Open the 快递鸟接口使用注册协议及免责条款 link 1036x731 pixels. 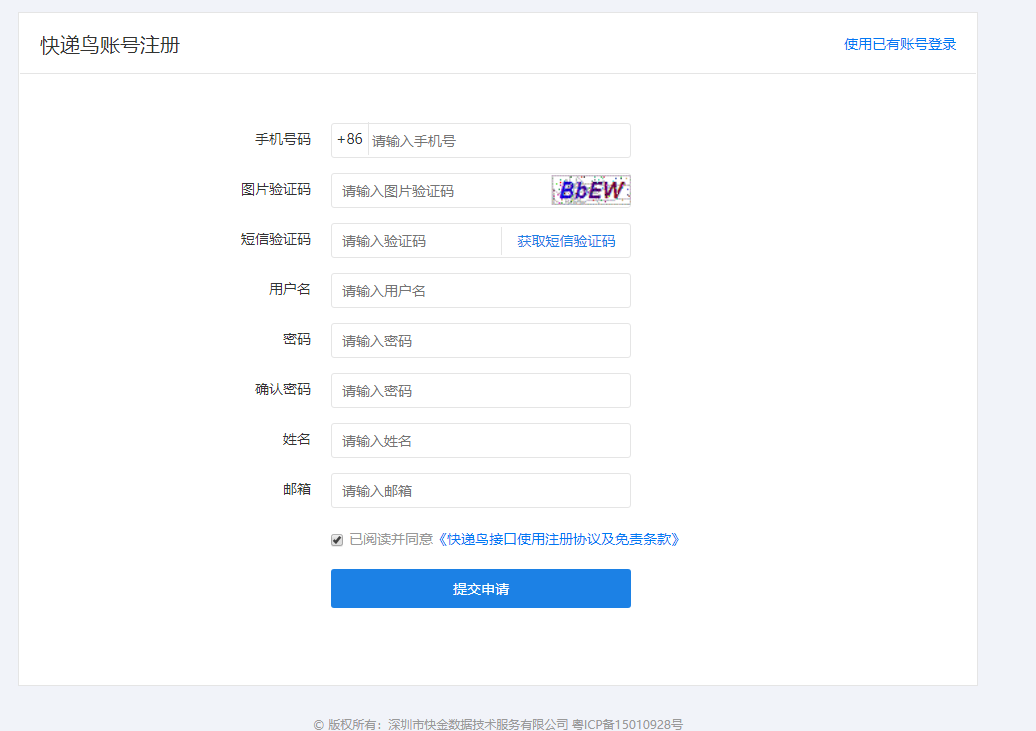coord(559,539)
